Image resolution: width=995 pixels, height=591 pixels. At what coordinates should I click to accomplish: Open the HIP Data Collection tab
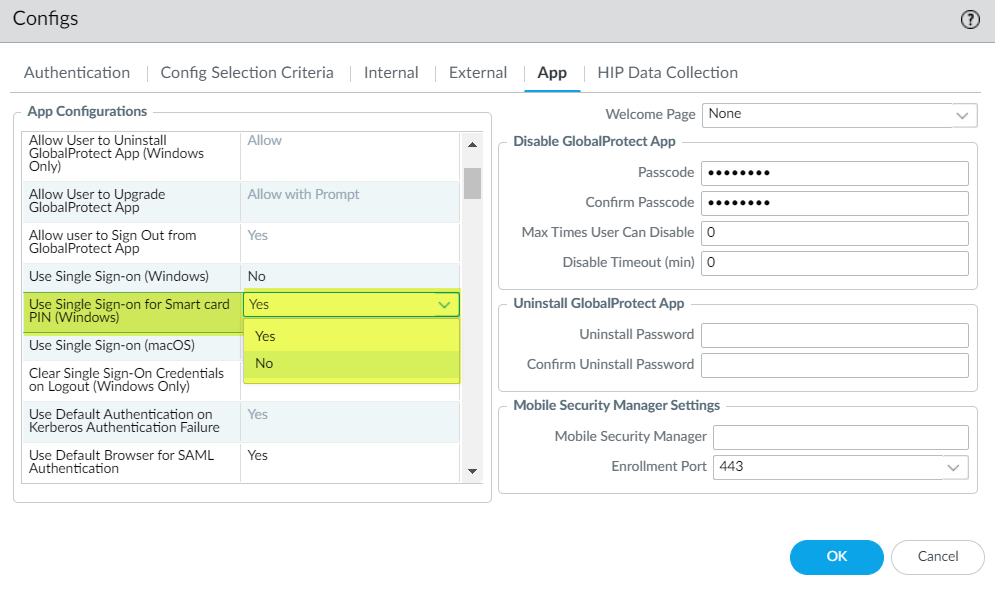coord(667,72)
